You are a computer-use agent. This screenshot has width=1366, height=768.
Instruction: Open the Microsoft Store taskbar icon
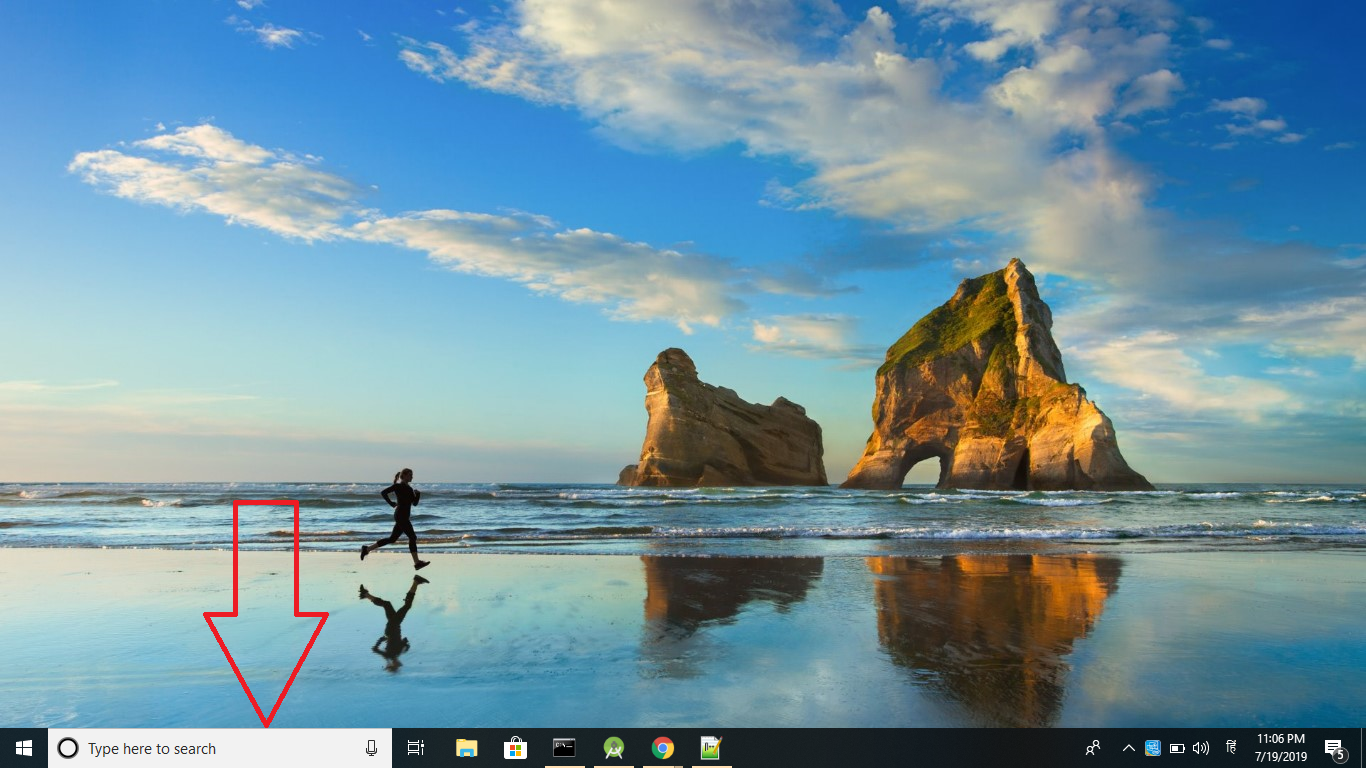pos(515,748)
